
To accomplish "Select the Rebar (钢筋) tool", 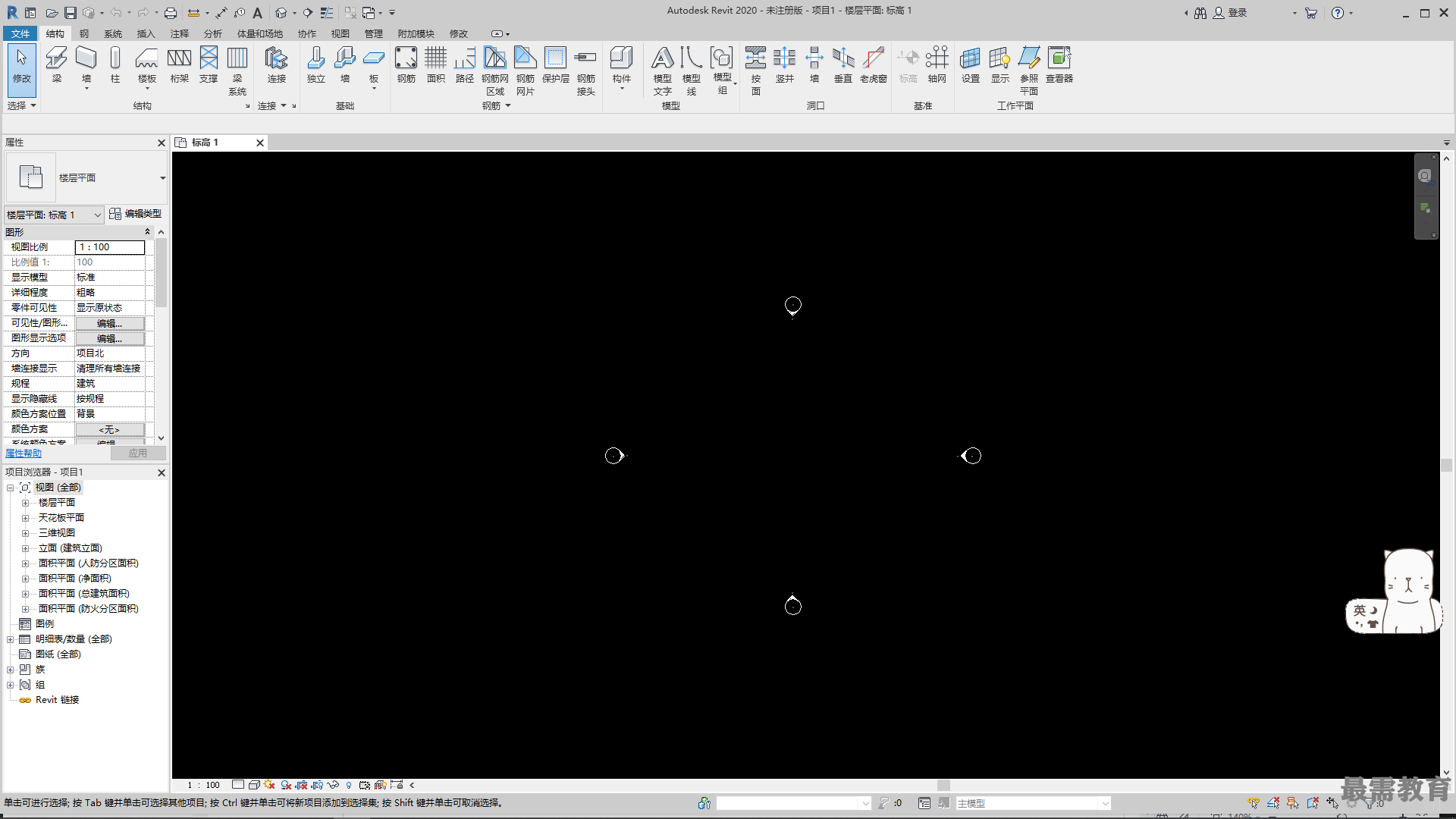I will [x=406, y=64].
